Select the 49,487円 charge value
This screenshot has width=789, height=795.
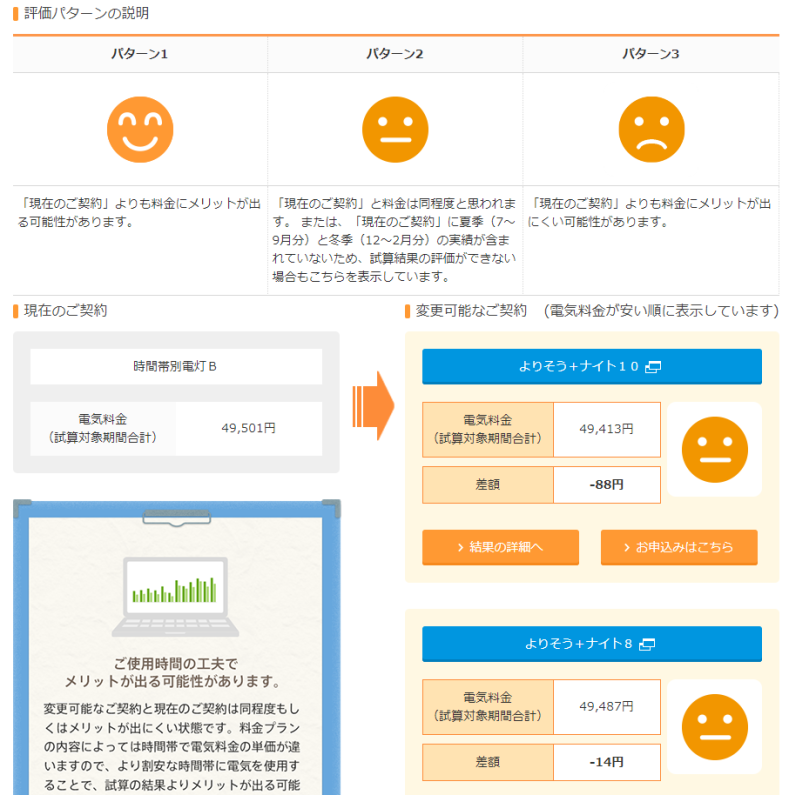click(x=606, y=706)
